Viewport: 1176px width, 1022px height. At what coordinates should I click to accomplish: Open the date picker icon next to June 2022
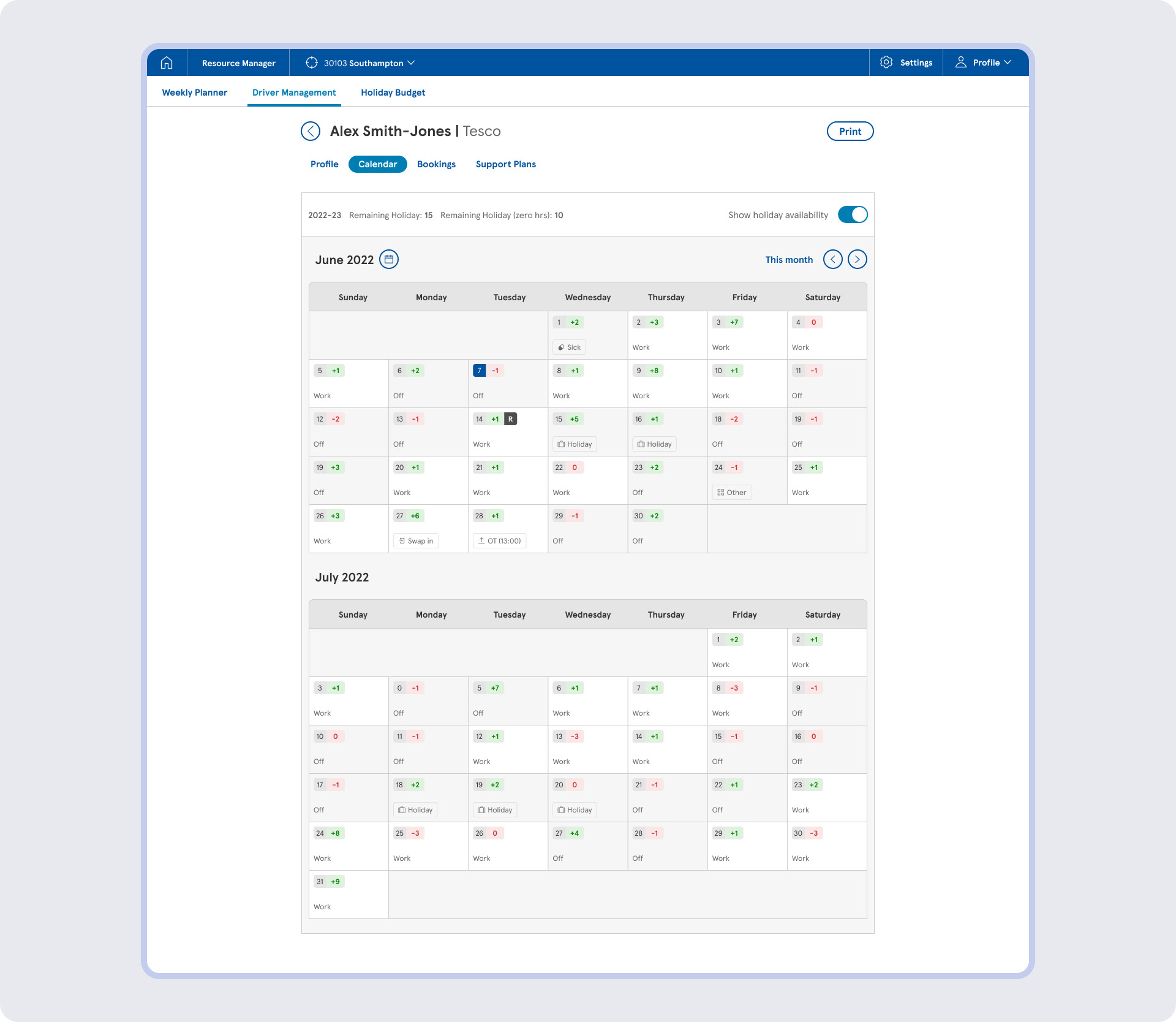tap(389, 259)
